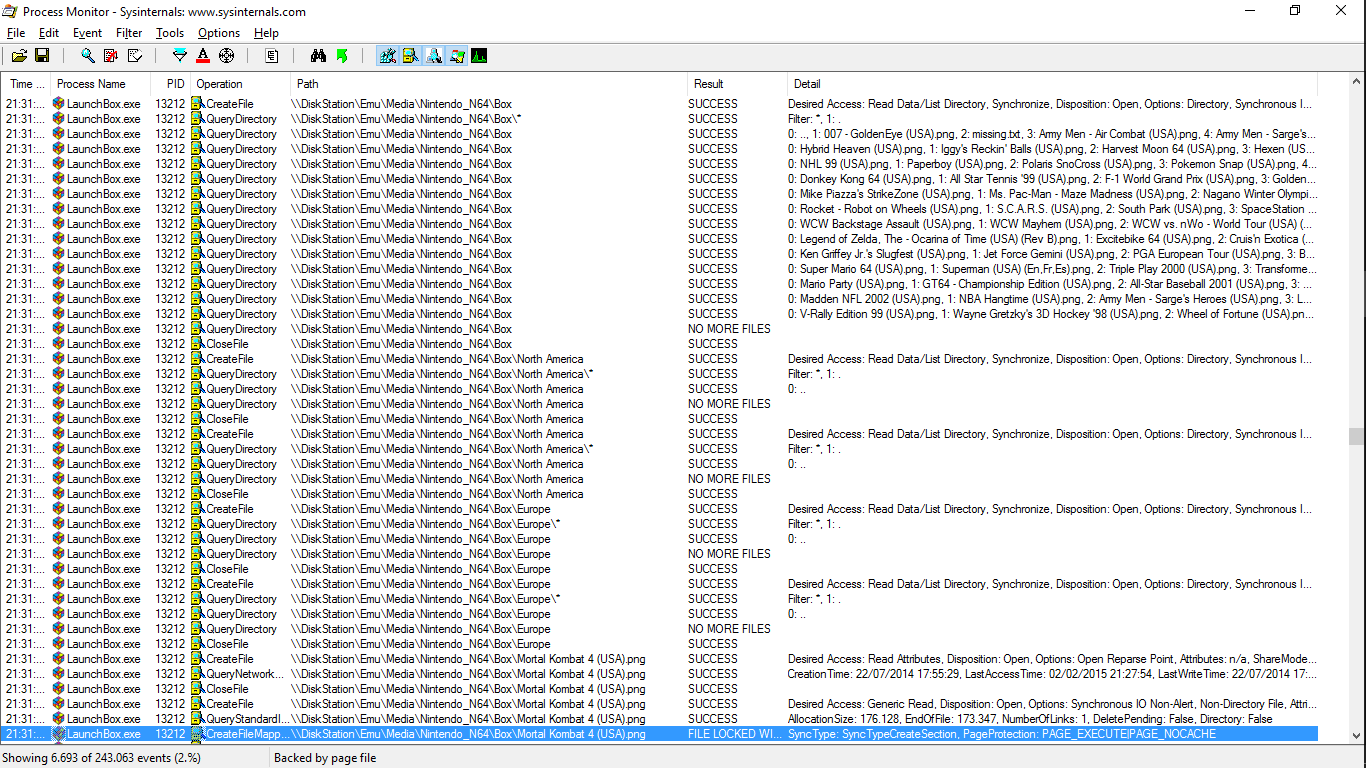
Task: Open the Filter funnel icon
Action: pyautogui.click(x=180, y=56)
